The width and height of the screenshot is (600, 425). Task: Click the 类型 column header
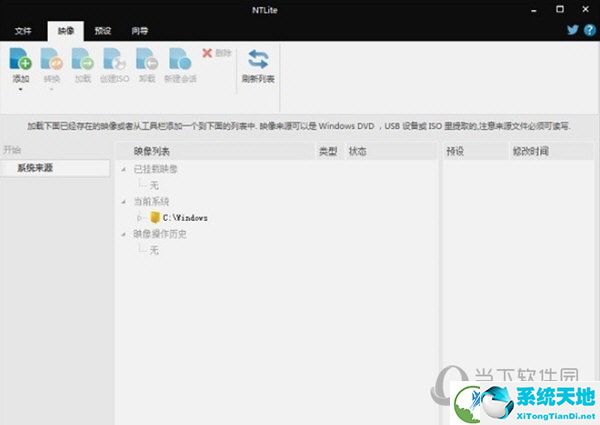(x=328, y=151)
